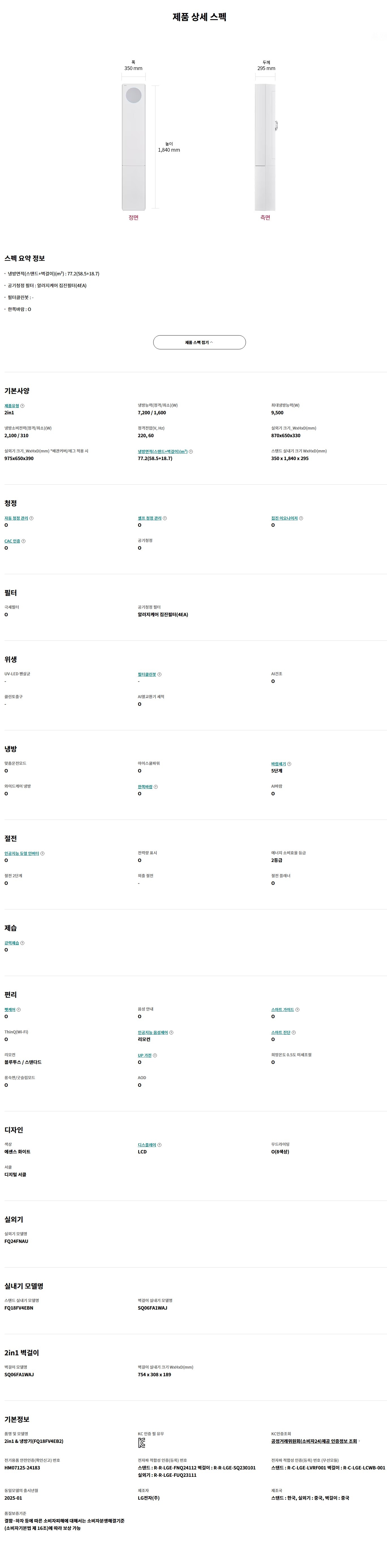Open the 집진 이오나이저 link
This screenshot has width=387, height=1568.
(x=285, y=518)
